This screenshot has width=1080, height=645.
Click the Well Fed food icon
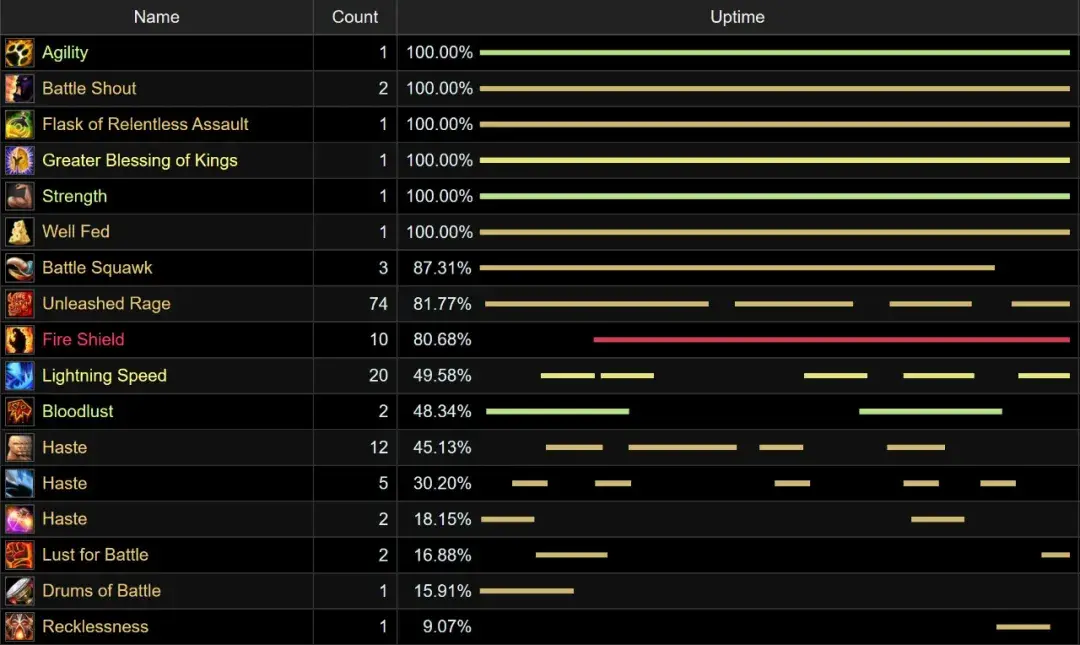pyautogui.click(x=19, y=232)
